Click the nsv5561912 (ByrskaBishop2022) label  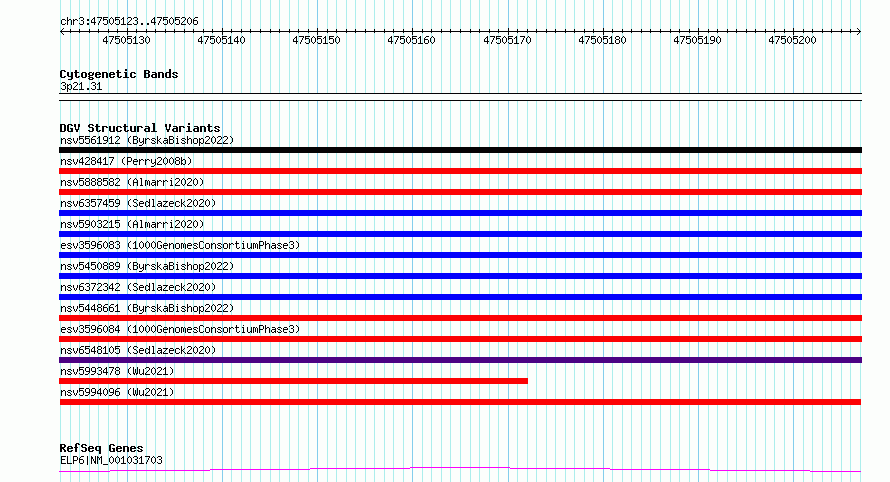(x=147, y=140)
